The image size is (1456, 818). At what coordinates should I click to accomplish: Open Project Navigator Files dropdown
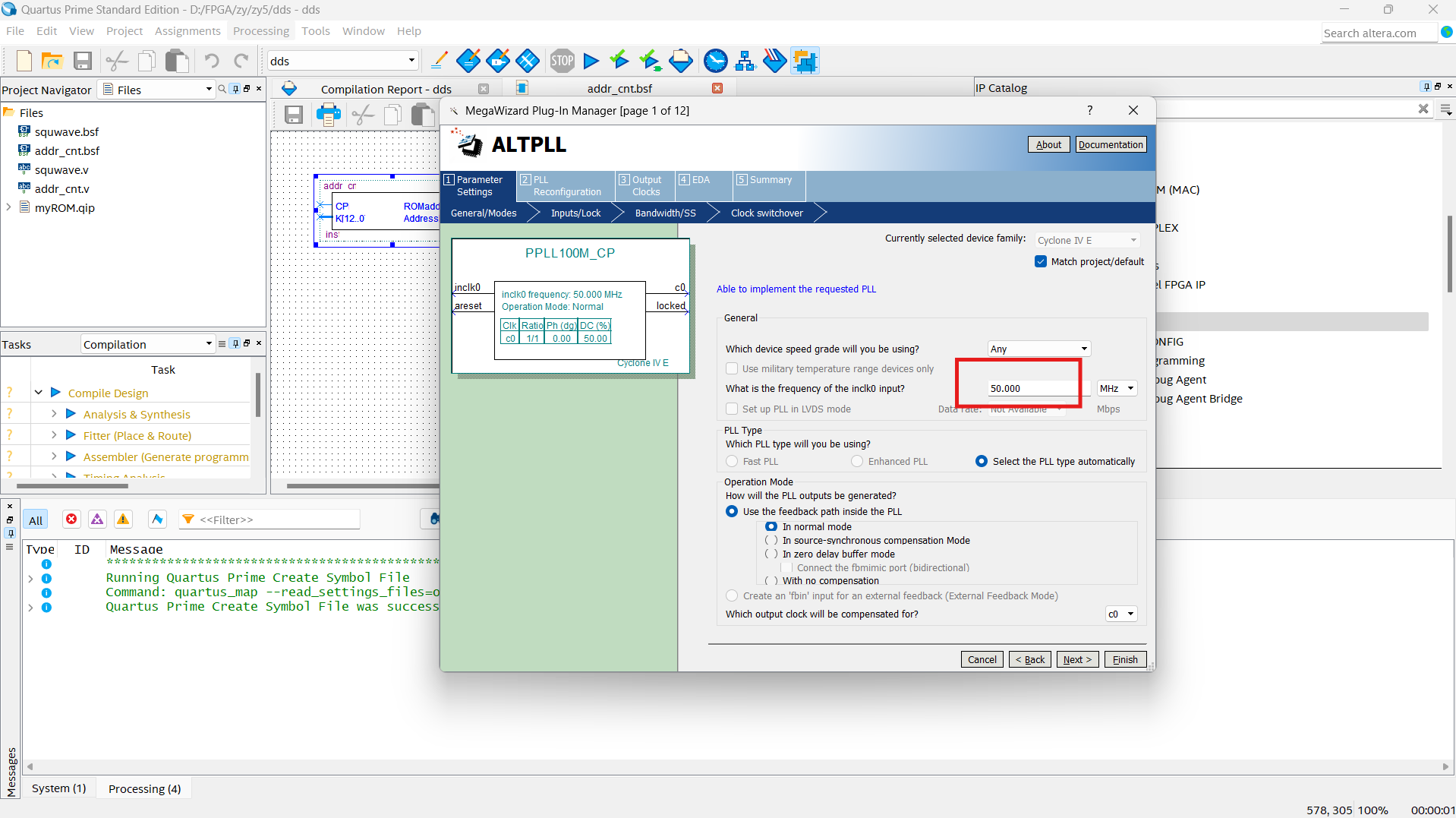[x=158, y=90]
